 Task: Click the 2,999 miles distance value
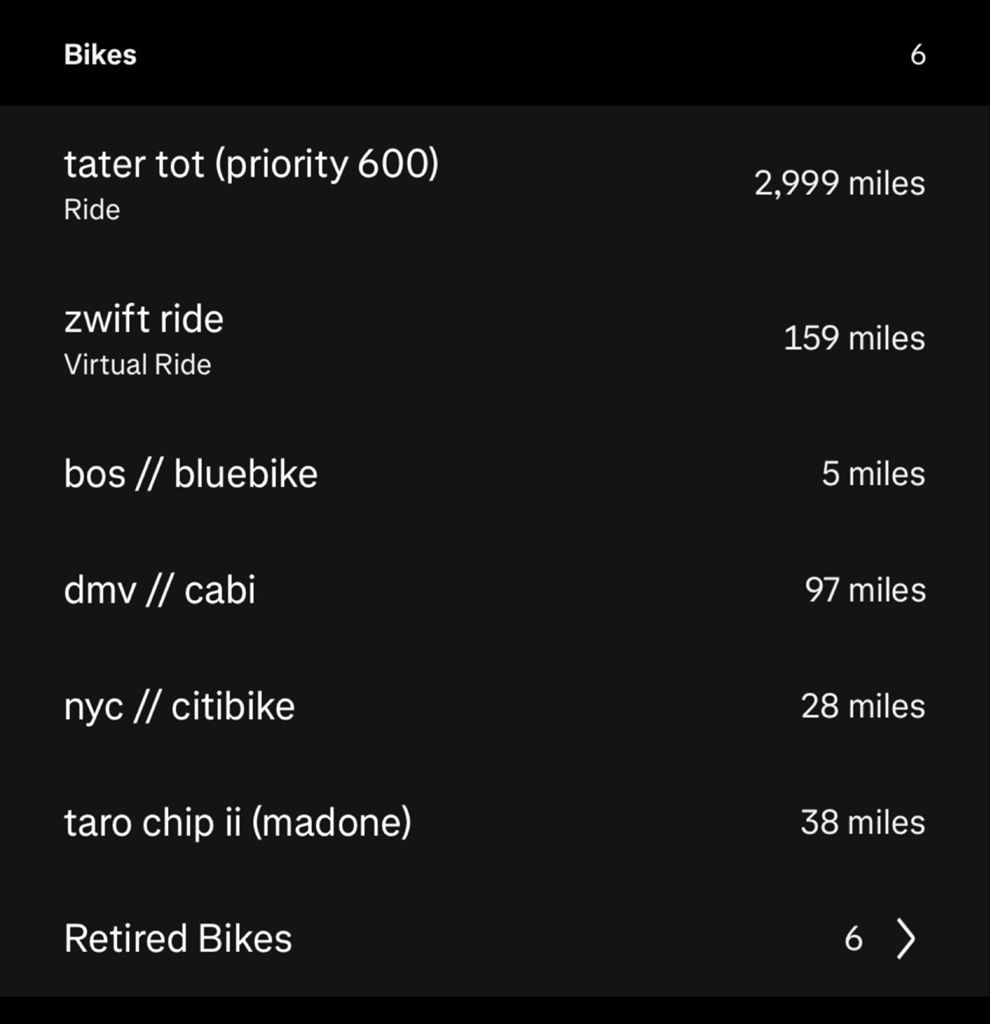(x=839, y=184)
